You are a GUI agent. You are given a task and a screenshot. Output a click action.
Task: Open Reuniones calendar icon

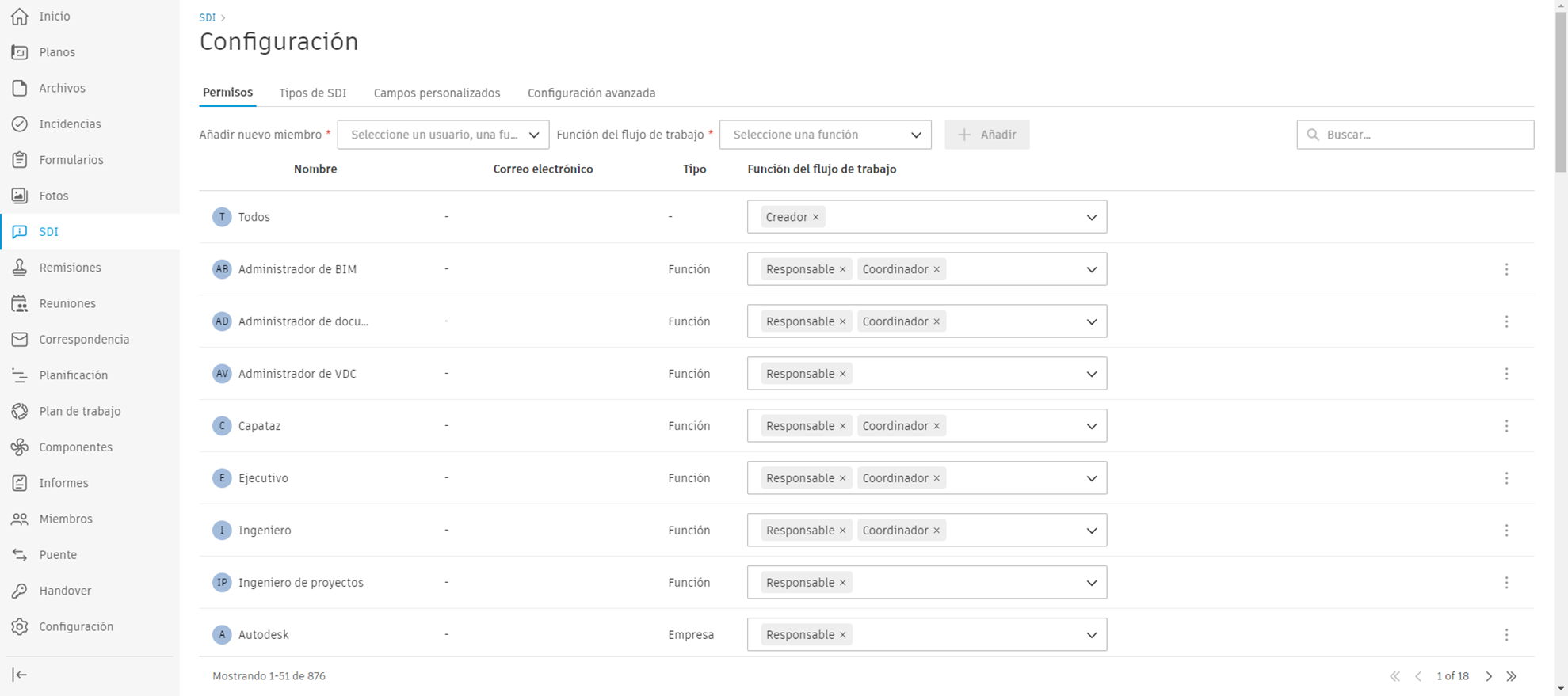(20, 303)
